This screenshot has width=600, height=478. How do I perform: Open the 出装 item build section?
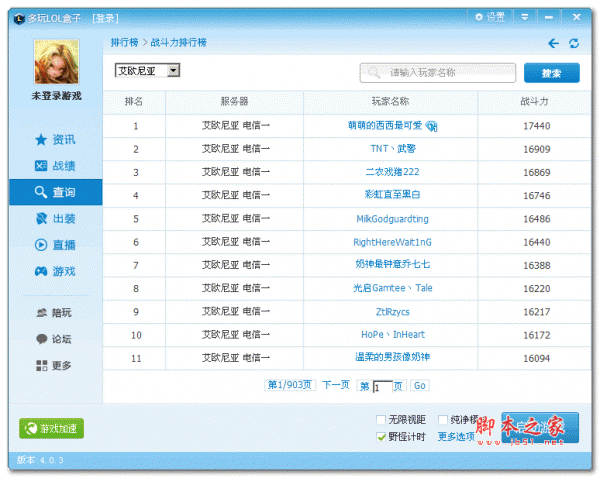click(55, 219)
